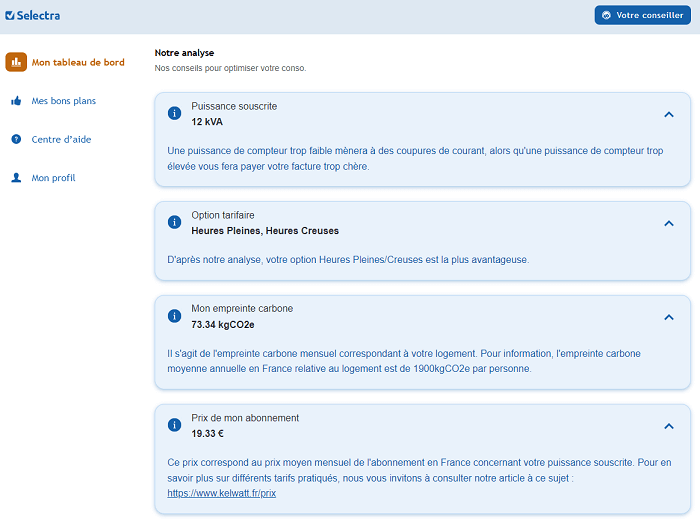Click 'Heures Pleines, Heures Creuses' value
Screen dimensions: 700x520
coord(265,231)
